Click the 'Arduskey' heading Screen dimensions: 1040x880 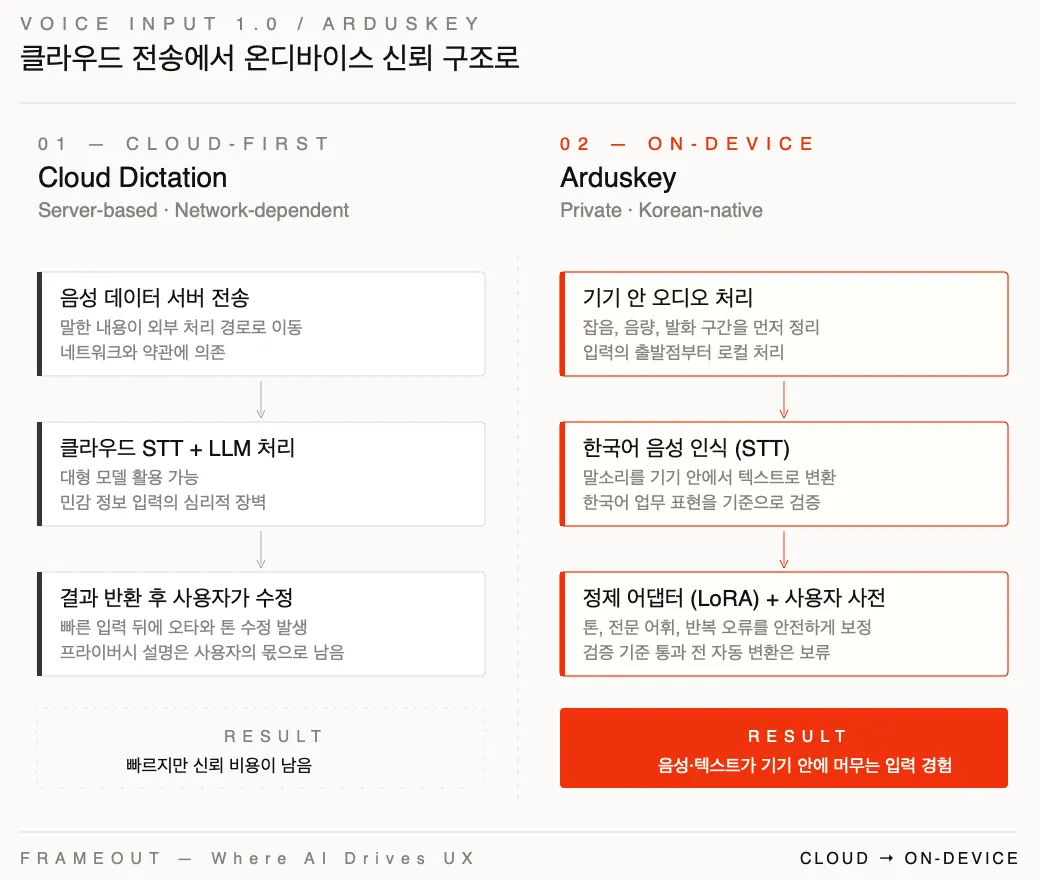click(618, 178)
